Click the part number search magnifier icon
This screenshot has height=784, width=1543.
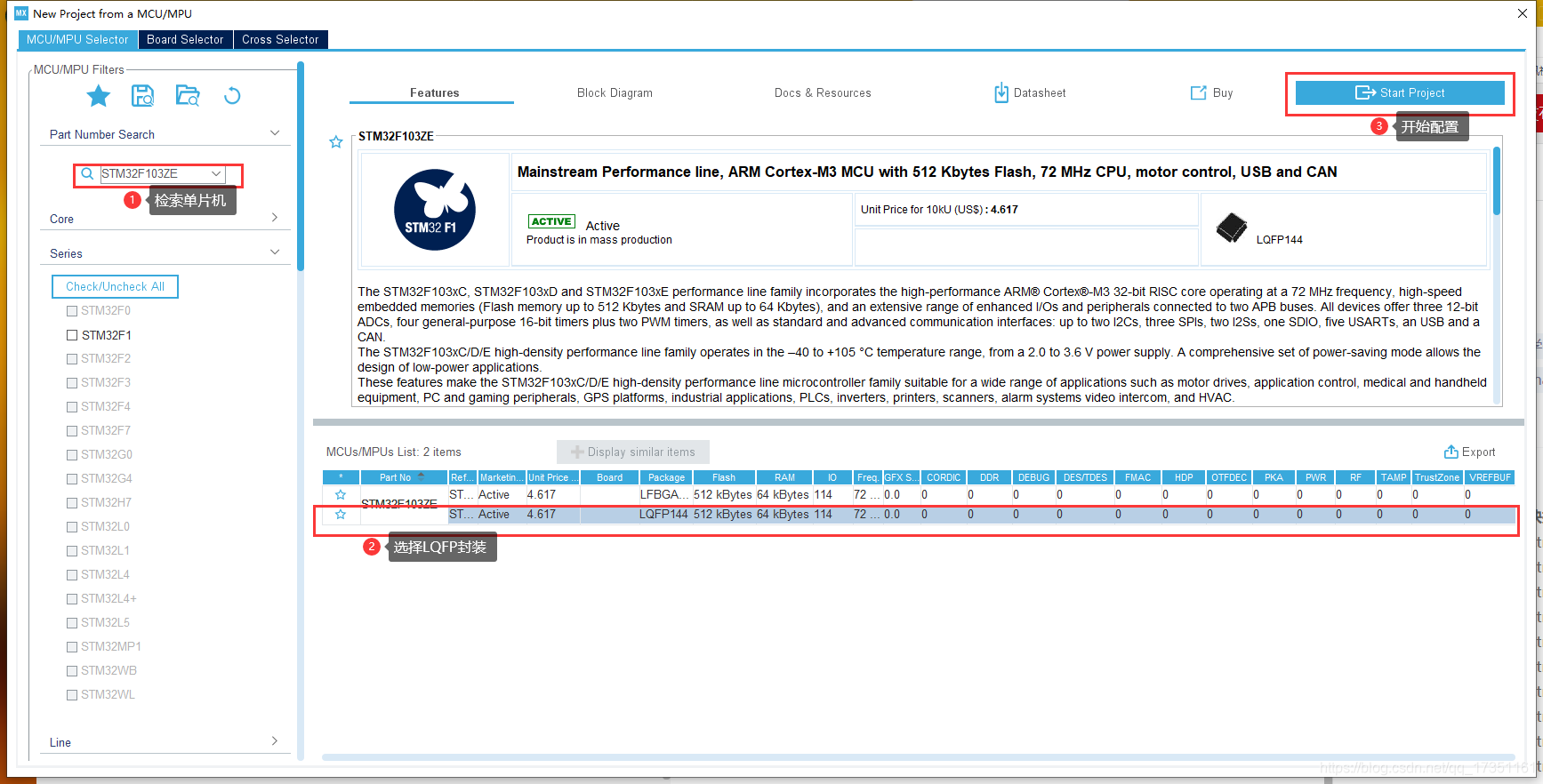click(87, 173)
